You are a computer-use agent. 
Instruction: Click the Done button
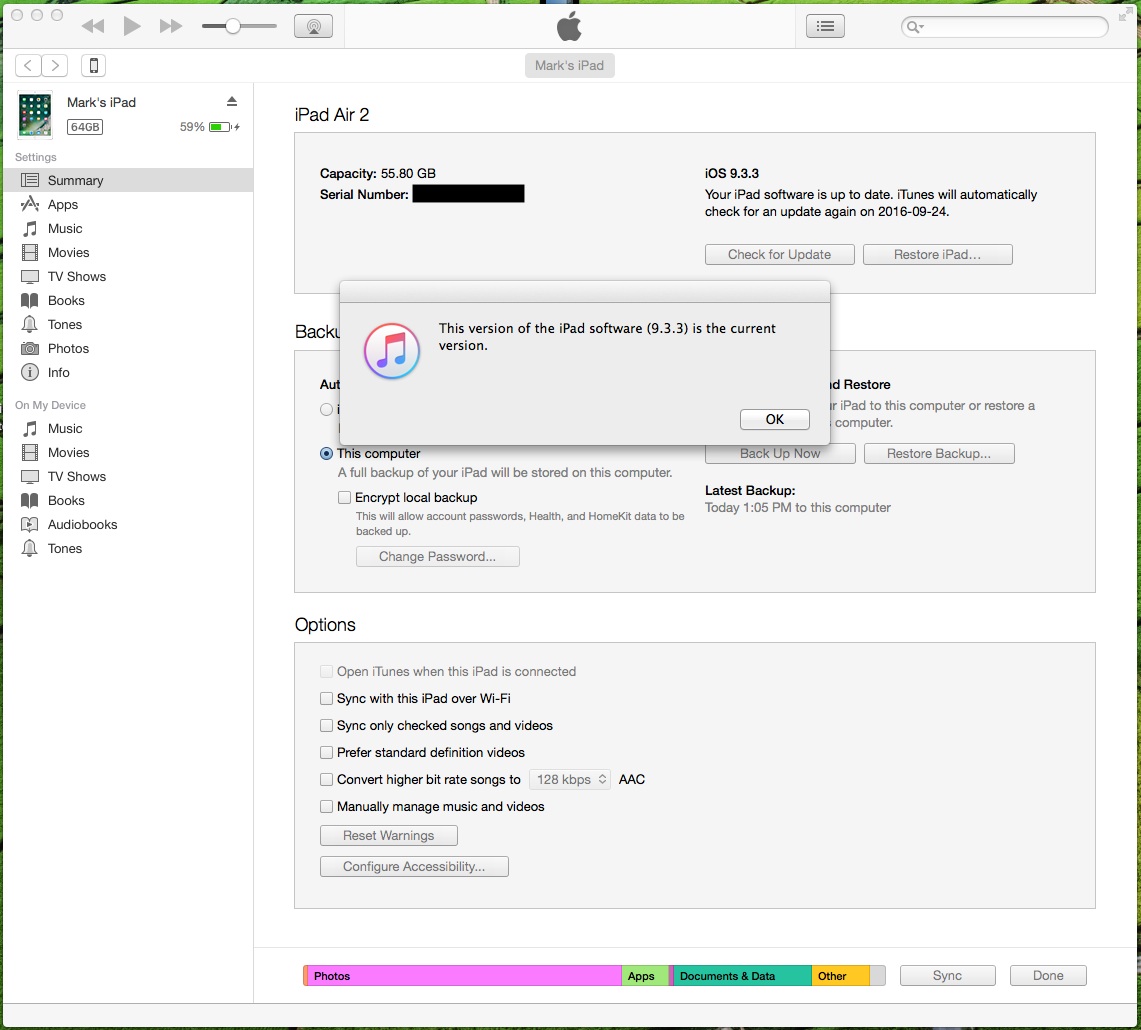(1048, 975)
